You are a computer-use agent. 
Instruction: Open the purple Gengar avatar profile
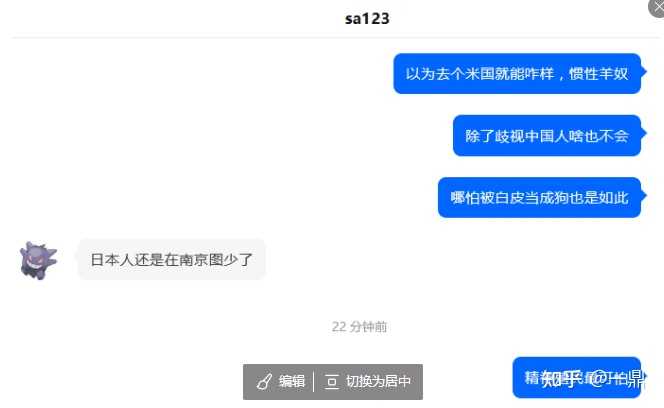coord(38,260)
